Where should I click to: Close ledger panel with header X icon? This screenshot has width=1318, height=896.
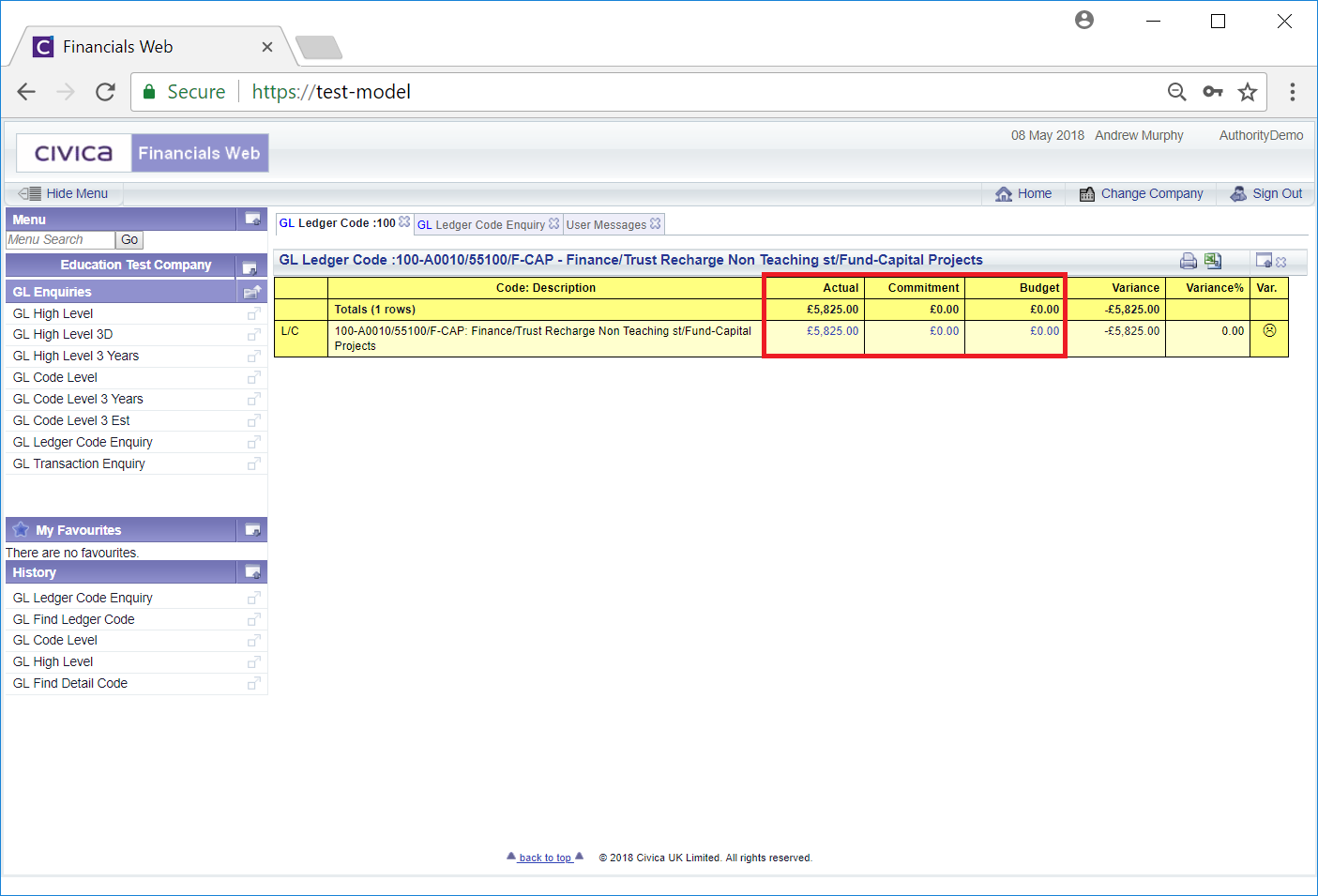coord(1281,263)
